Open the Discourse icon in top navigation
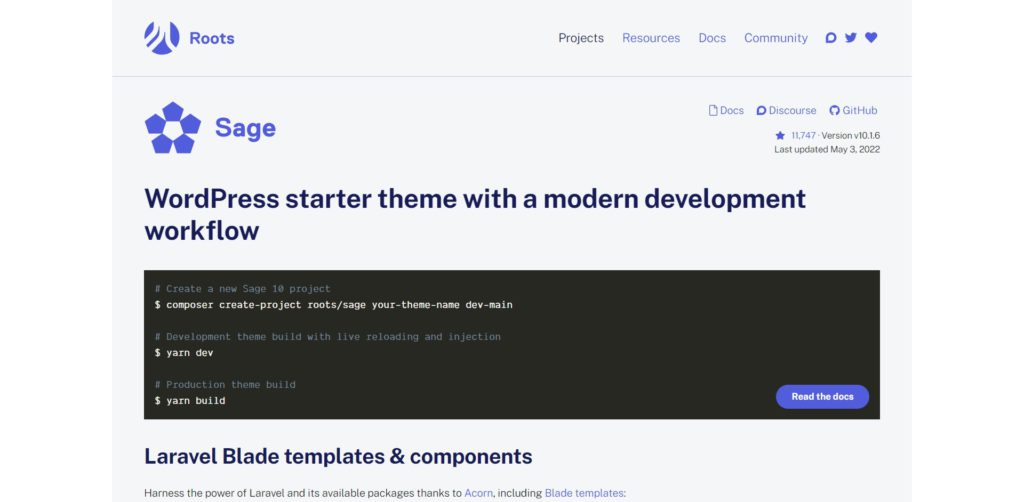1024x502 pixels. (x=831, y=38)
